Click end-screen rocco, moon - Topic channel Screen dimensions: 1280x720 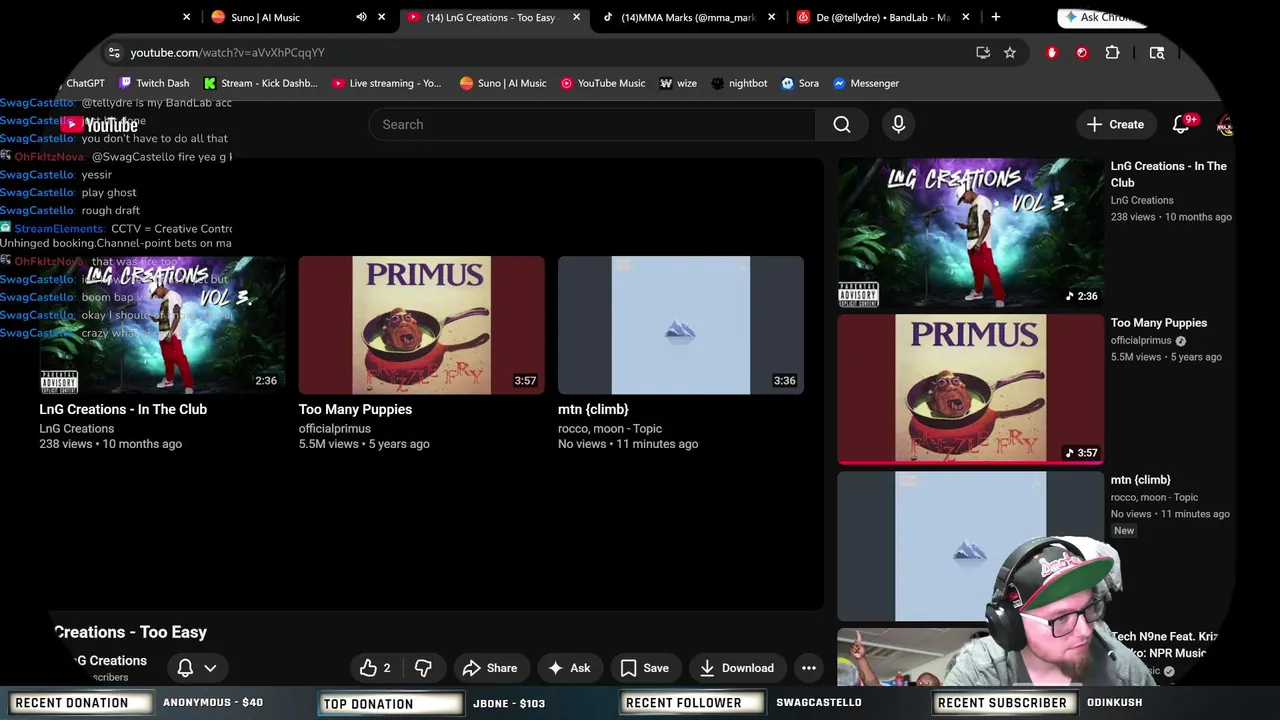tap(610, 428)
